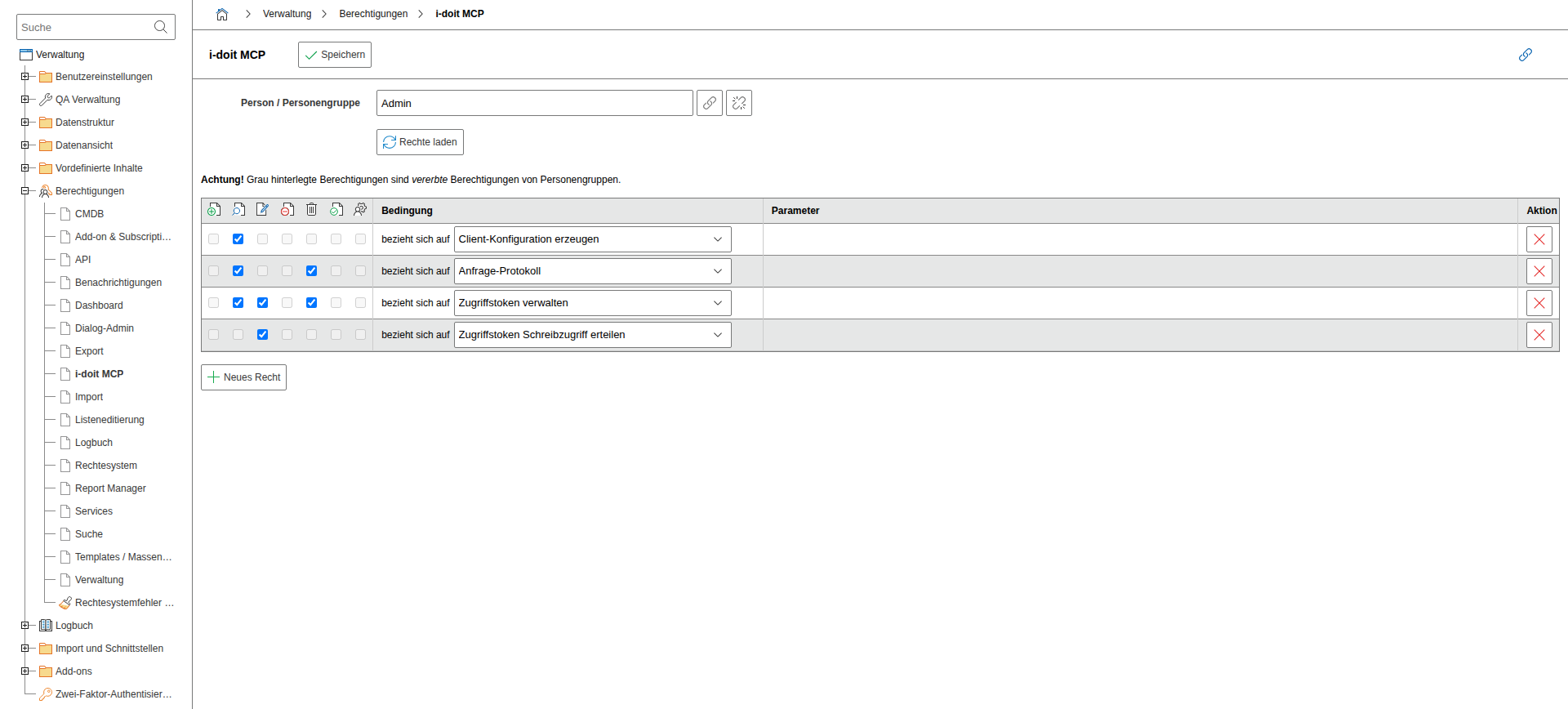
Task: Open the Zugriffstoken Schreibzugriff erteilen dropdown
Action: click(x=592, y=335)
